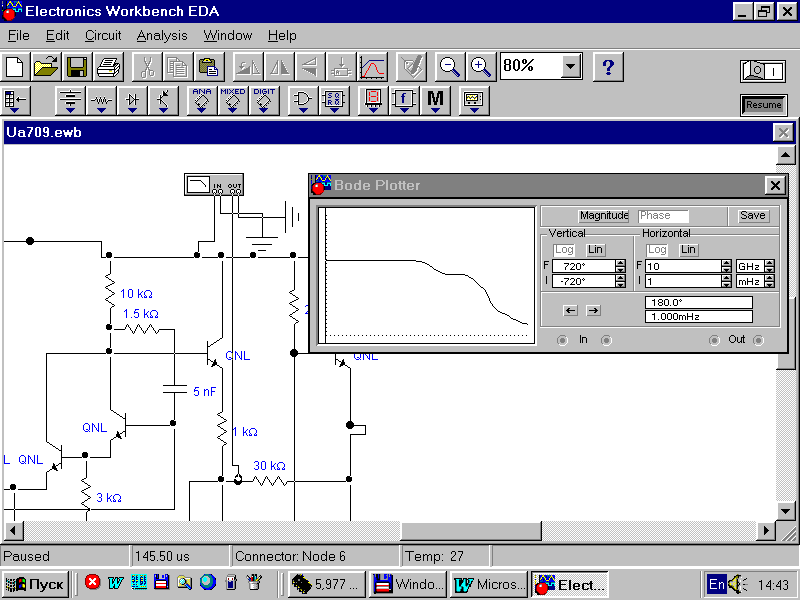This screenshot has width=800, height=600.
Task: Set Vertical axis to Lin
Action: point(595,250)
